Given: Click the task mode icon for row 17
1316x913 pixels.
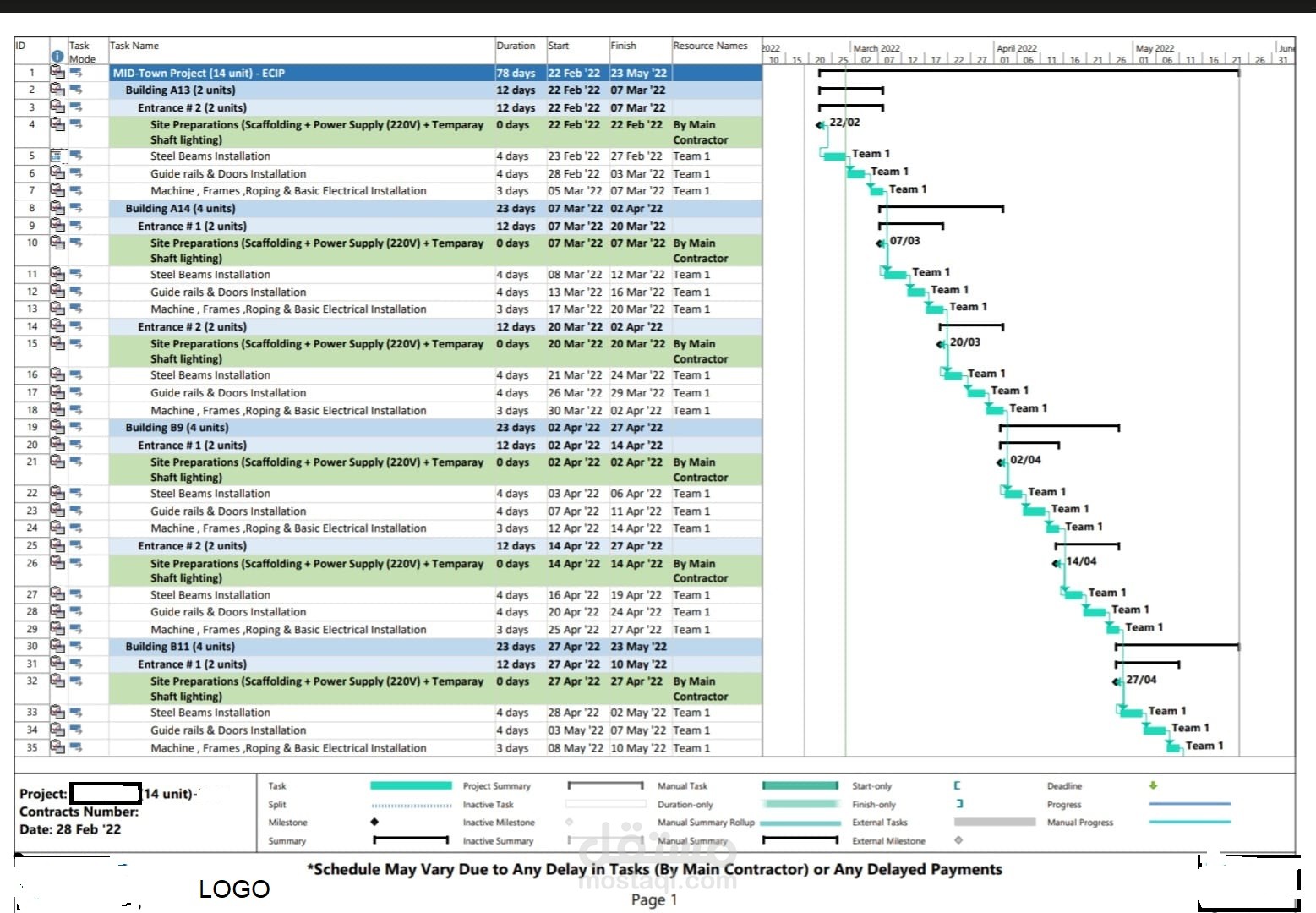Looking at the screenshot, I should [x=76, y=392].
